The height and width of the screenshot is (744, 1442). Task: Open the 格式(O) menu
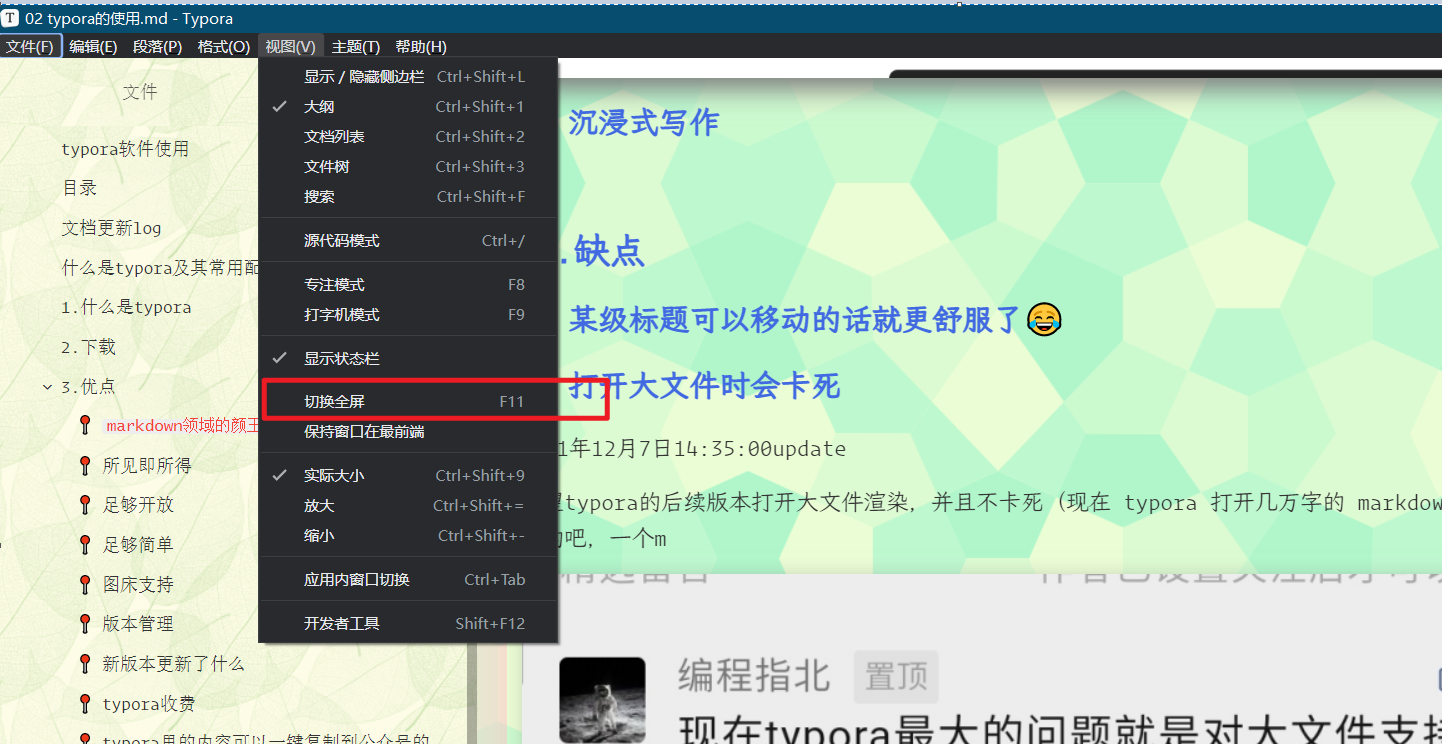click(x=224, y=46)
